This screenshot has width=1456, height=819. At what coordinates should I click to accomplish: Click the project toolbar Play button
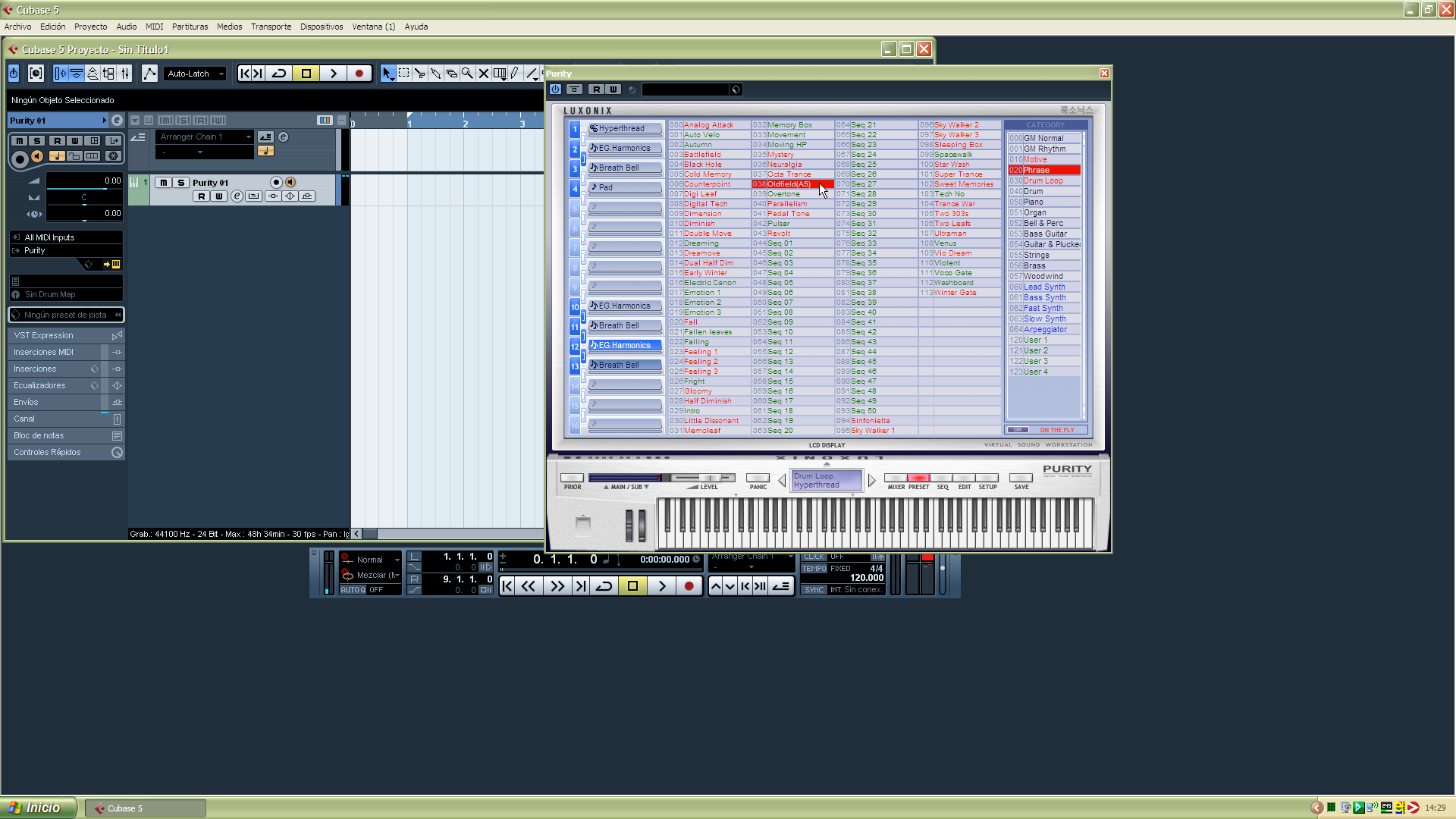pyautogui.click(x=333, y=74)
